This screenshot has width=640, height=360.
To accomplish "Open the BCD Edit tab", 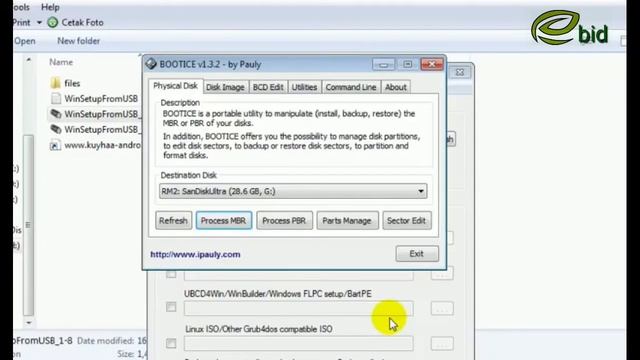I will click(x=268, y=87).
